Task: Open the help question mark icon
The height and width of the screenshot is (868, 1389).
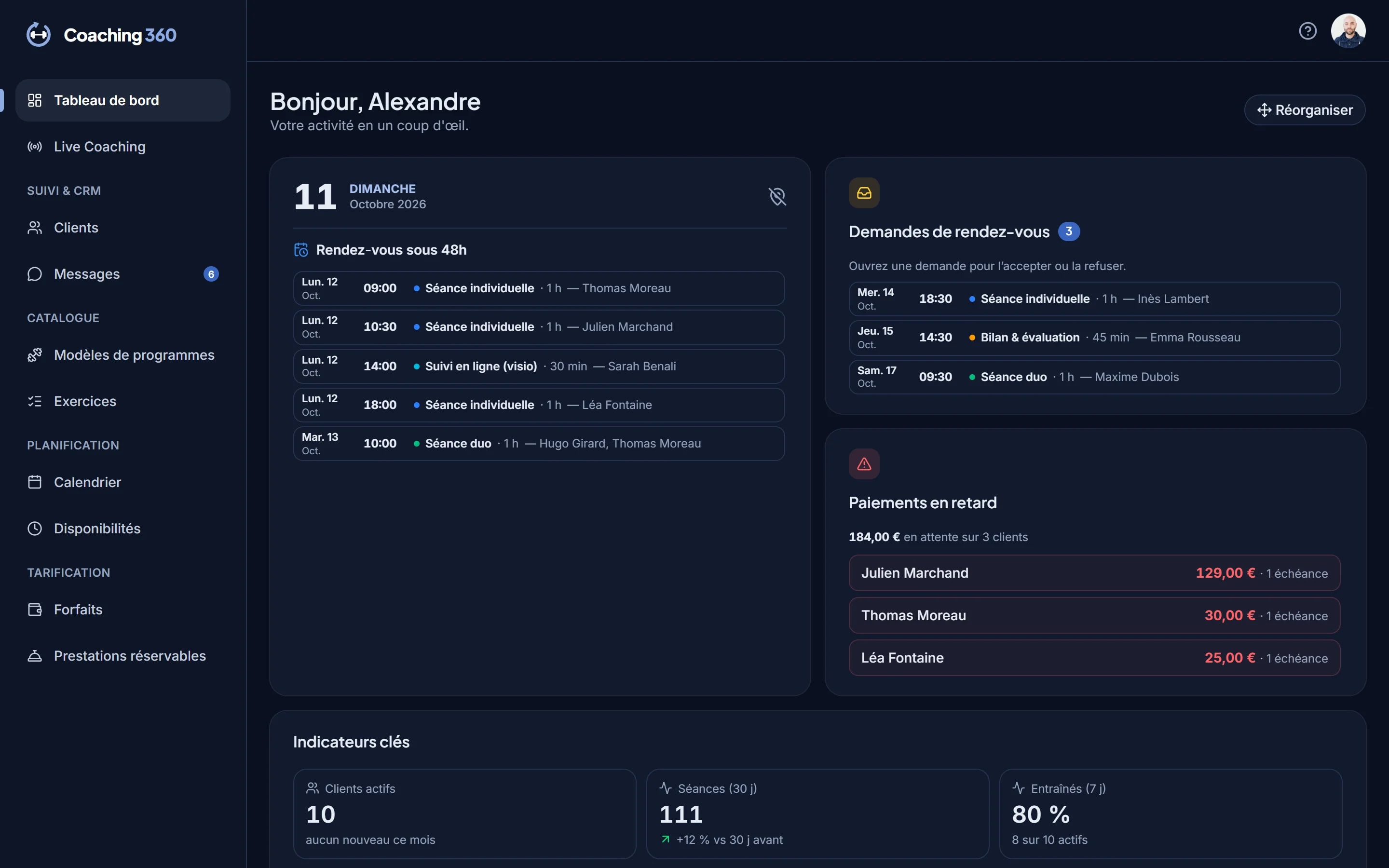Action: (x=1307, y=30)
